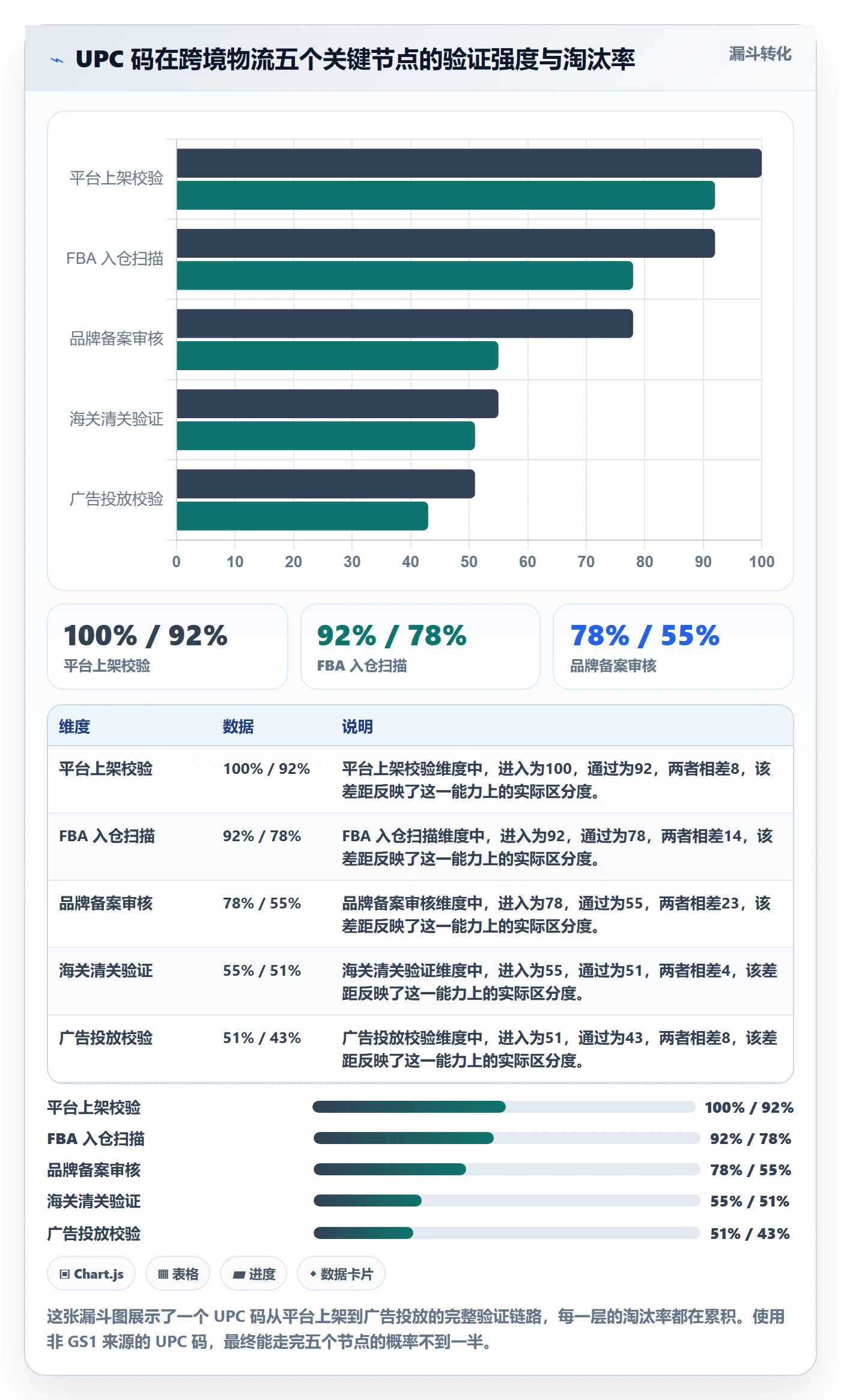This screenshot has height=1400, width=841.
Task: Click the teal chart bar for 品牌备案审核
Action: click(338, 356)
